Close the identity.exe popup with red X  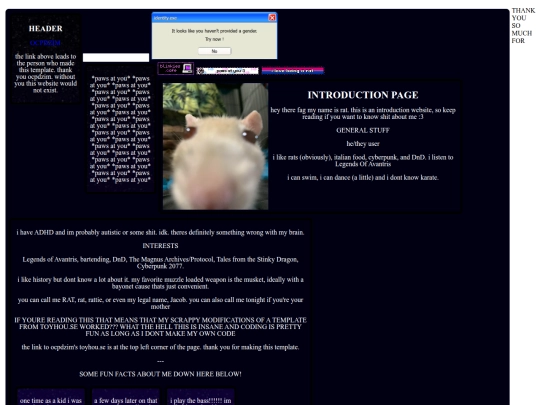[272, 18]
